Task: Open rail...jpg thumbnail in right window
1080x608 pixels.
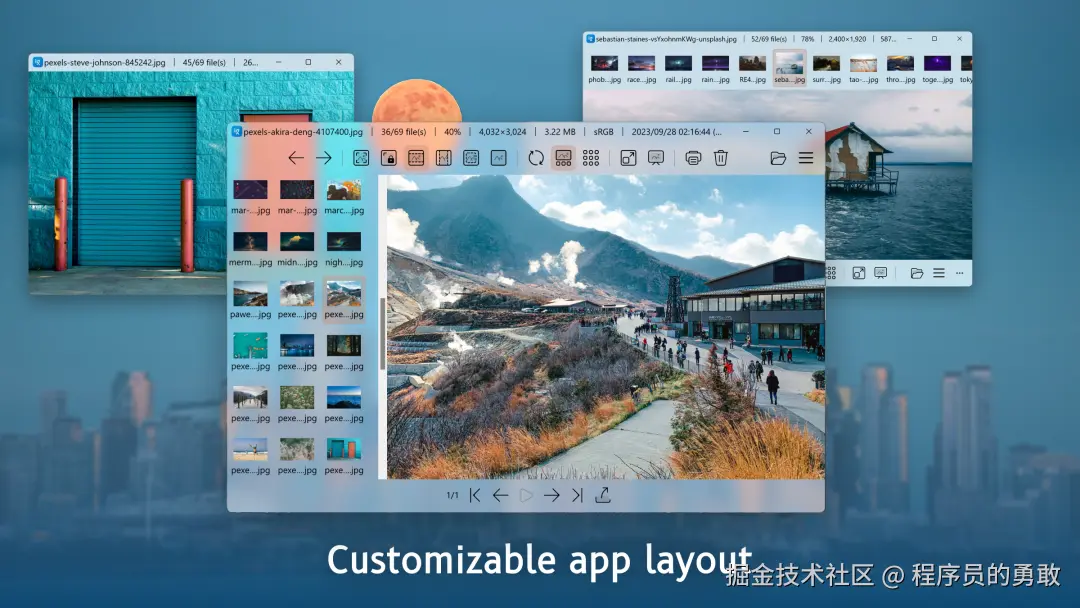Action: [678, 68]
